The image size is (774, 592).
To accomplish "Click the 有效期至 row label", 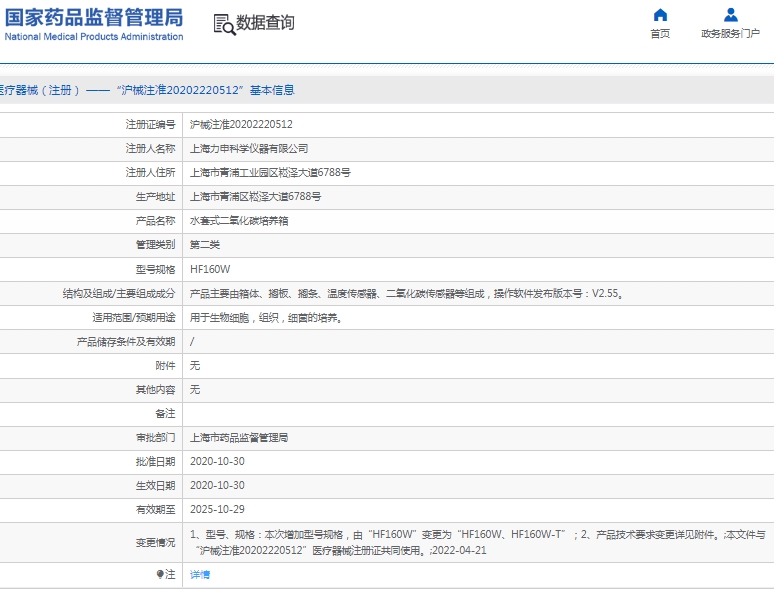I will coord(155,510).
